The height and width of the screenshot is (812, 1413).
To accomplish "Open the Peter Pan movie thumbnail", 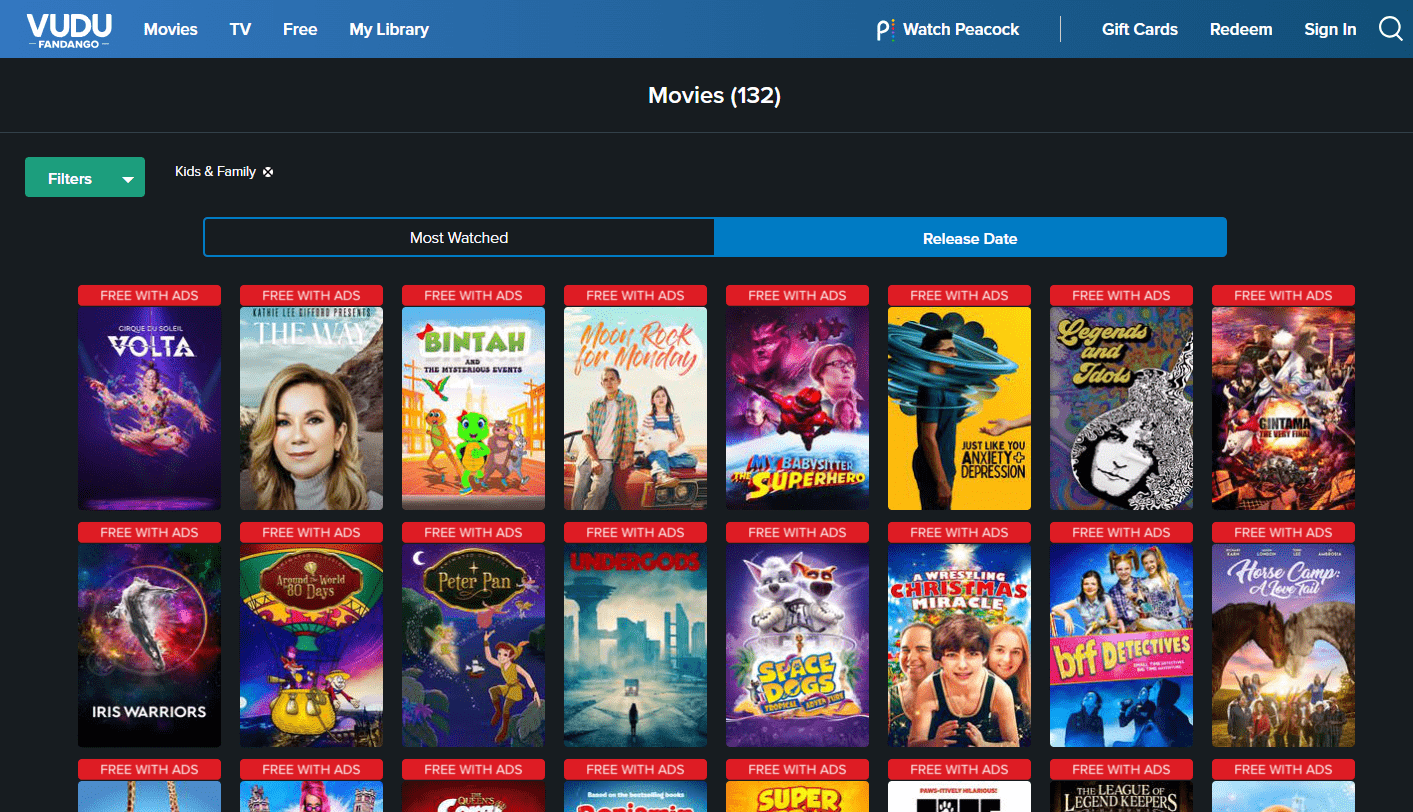I will coord(473,645).
